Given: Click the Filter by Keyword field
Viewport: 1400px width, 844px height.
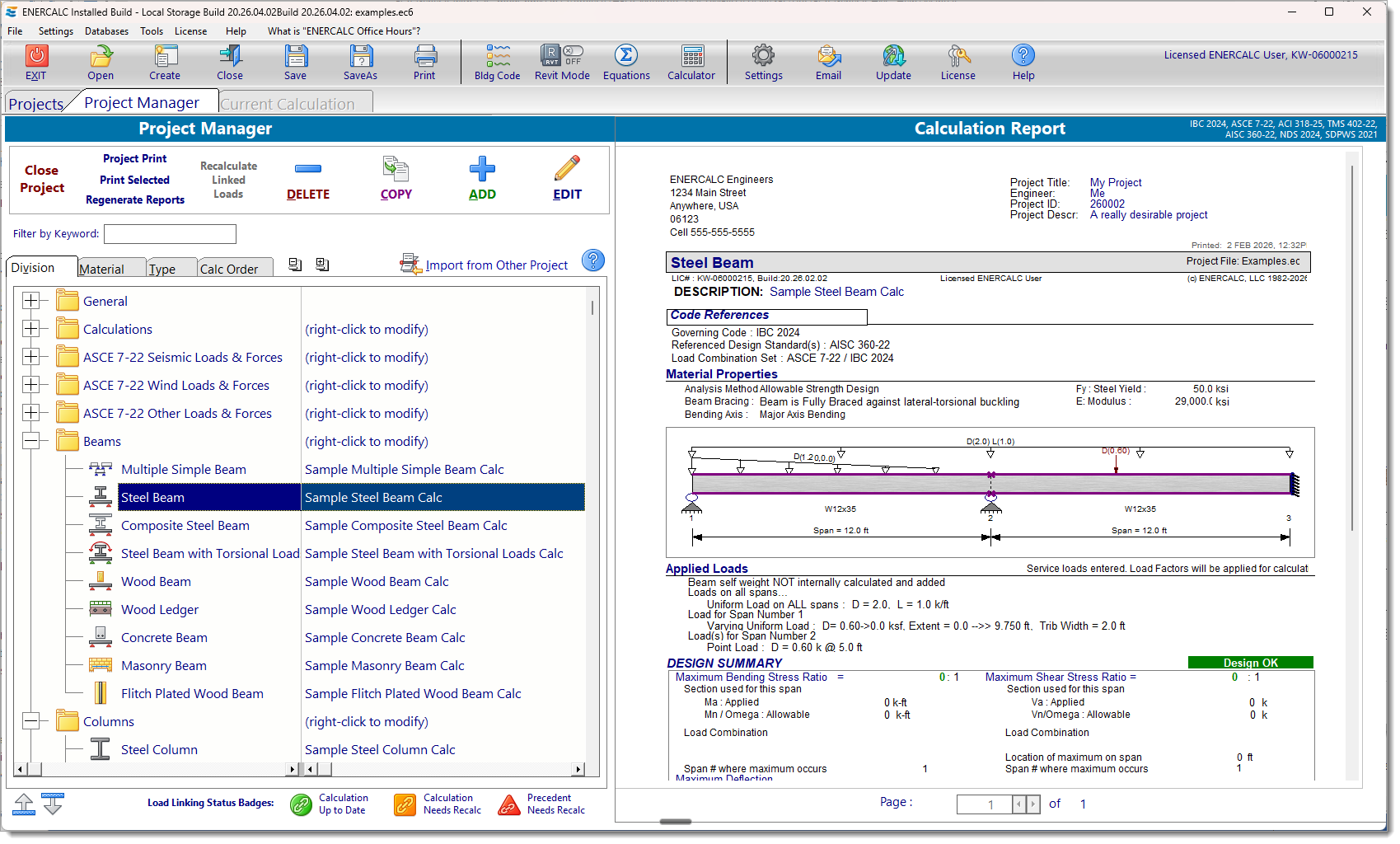Looking at the screenshot, I should tap(170, 234).
